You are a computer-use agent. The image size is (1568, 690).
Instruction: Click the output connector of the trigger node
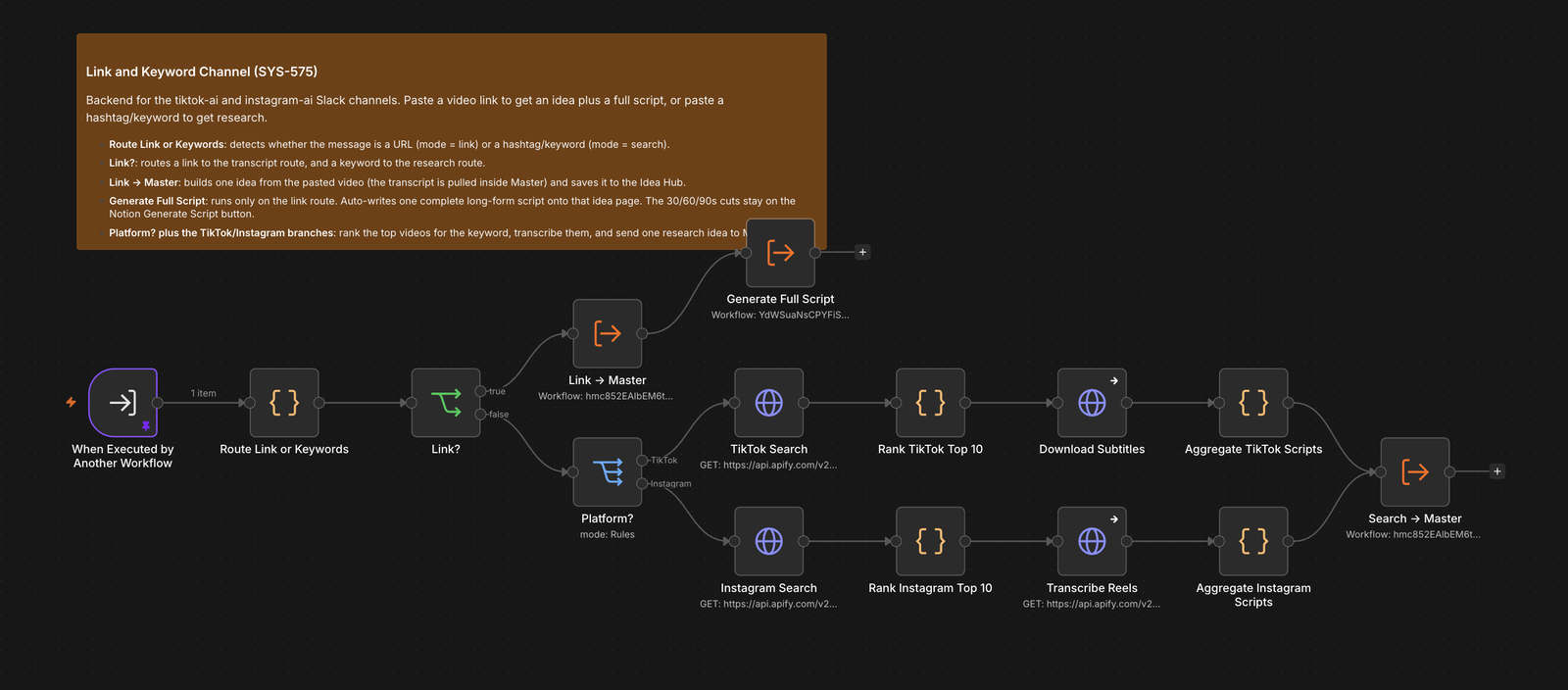pyautogui.click(x=158, y=403)
